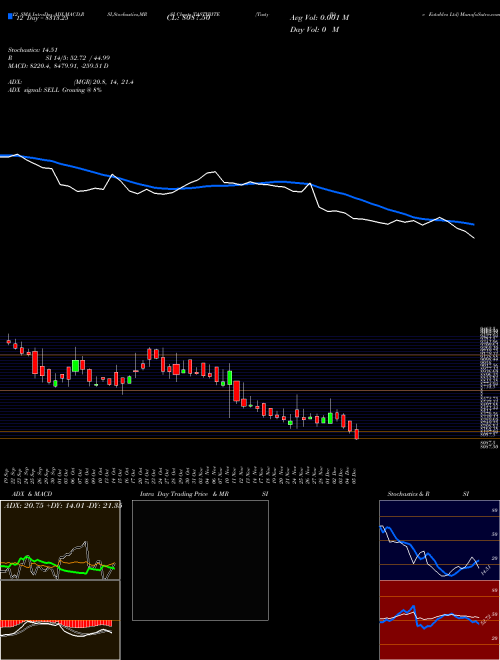Click the 'Intra Day Trading Price & MR' title

tap(184, 494)
